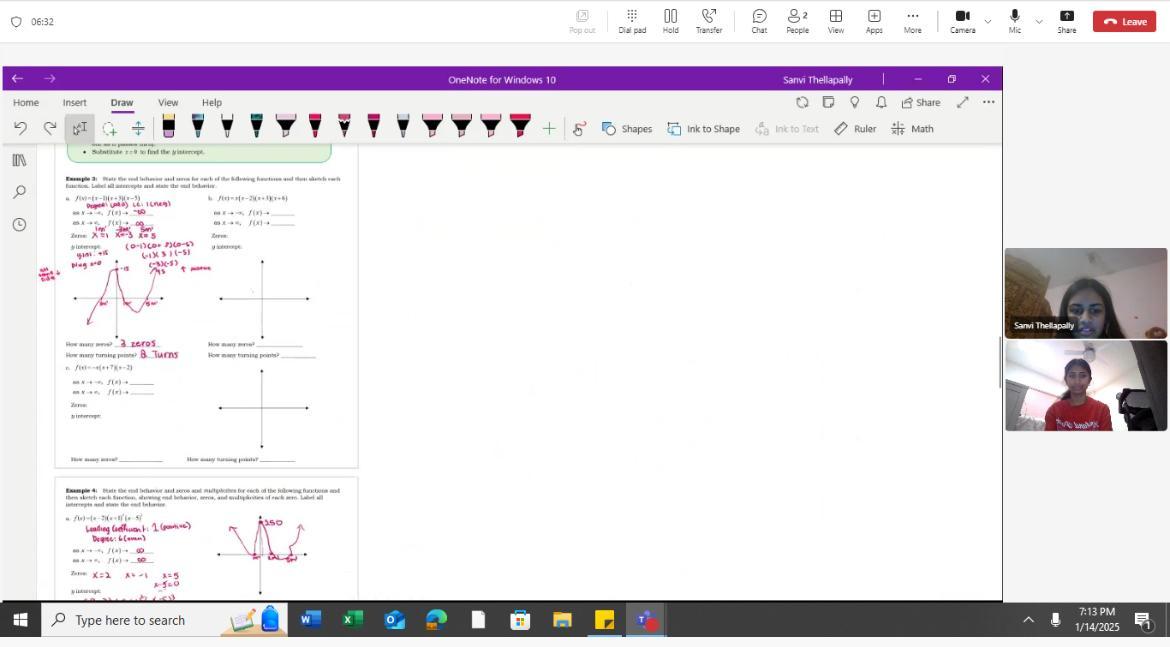Select objects or type text tool
Screen dimensions: 1170x647
point(79,128)
